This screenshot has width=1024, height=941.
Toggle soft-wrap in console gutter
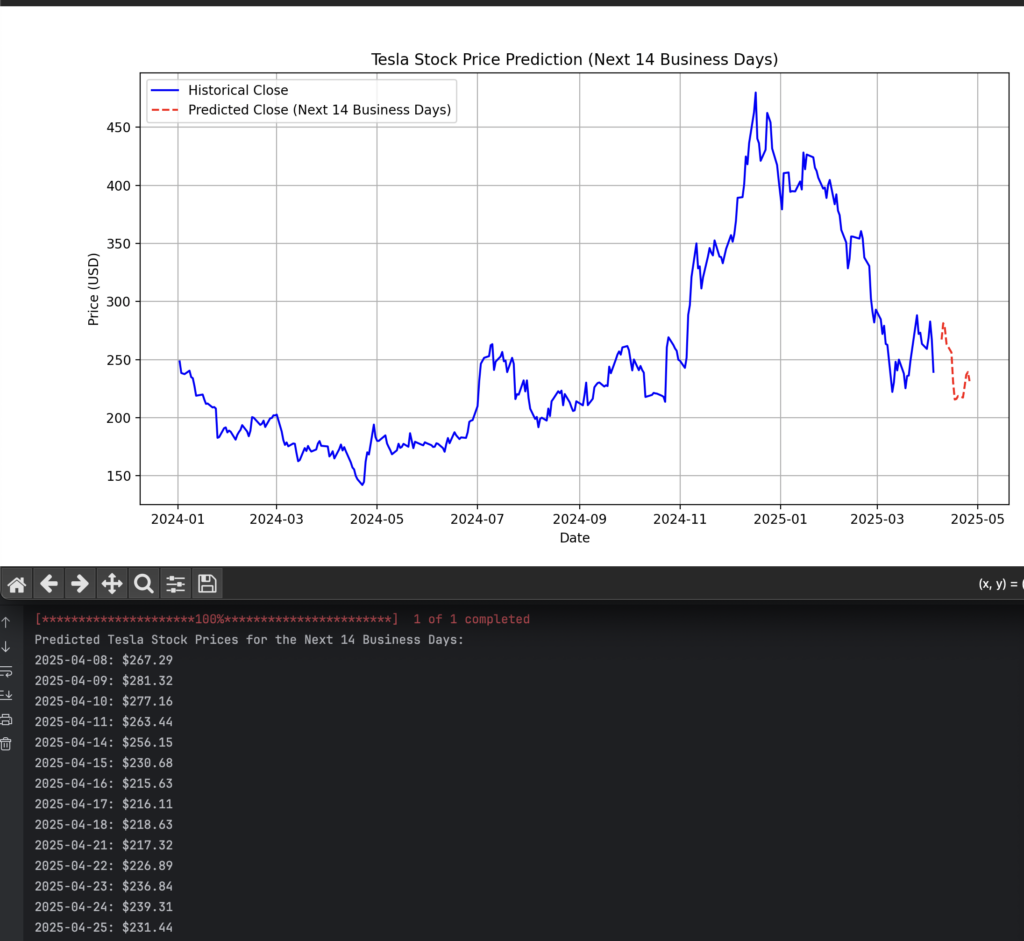click(x=6, y=671)
